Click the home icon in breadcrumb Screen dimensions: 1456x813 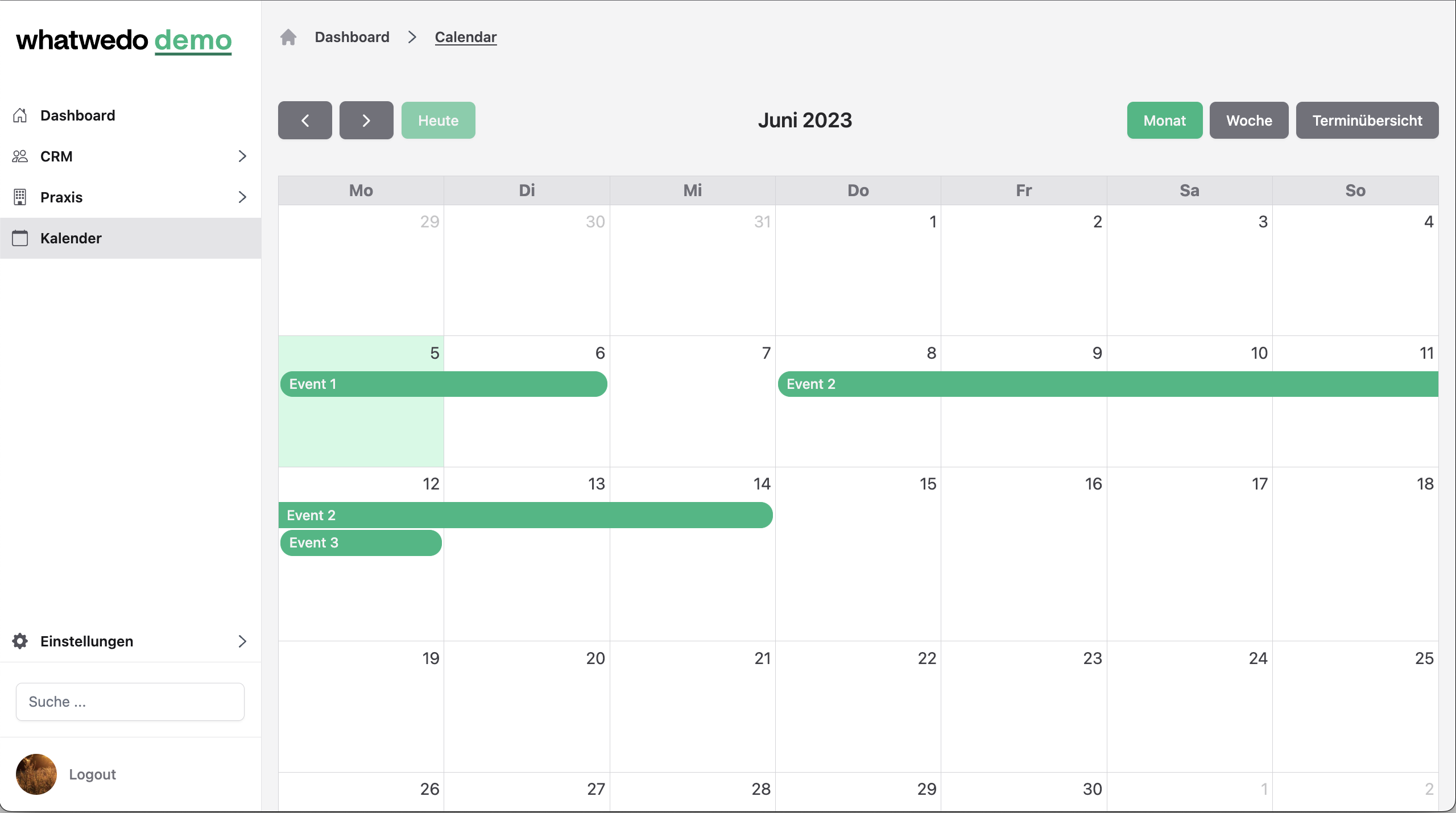(288, 37)
